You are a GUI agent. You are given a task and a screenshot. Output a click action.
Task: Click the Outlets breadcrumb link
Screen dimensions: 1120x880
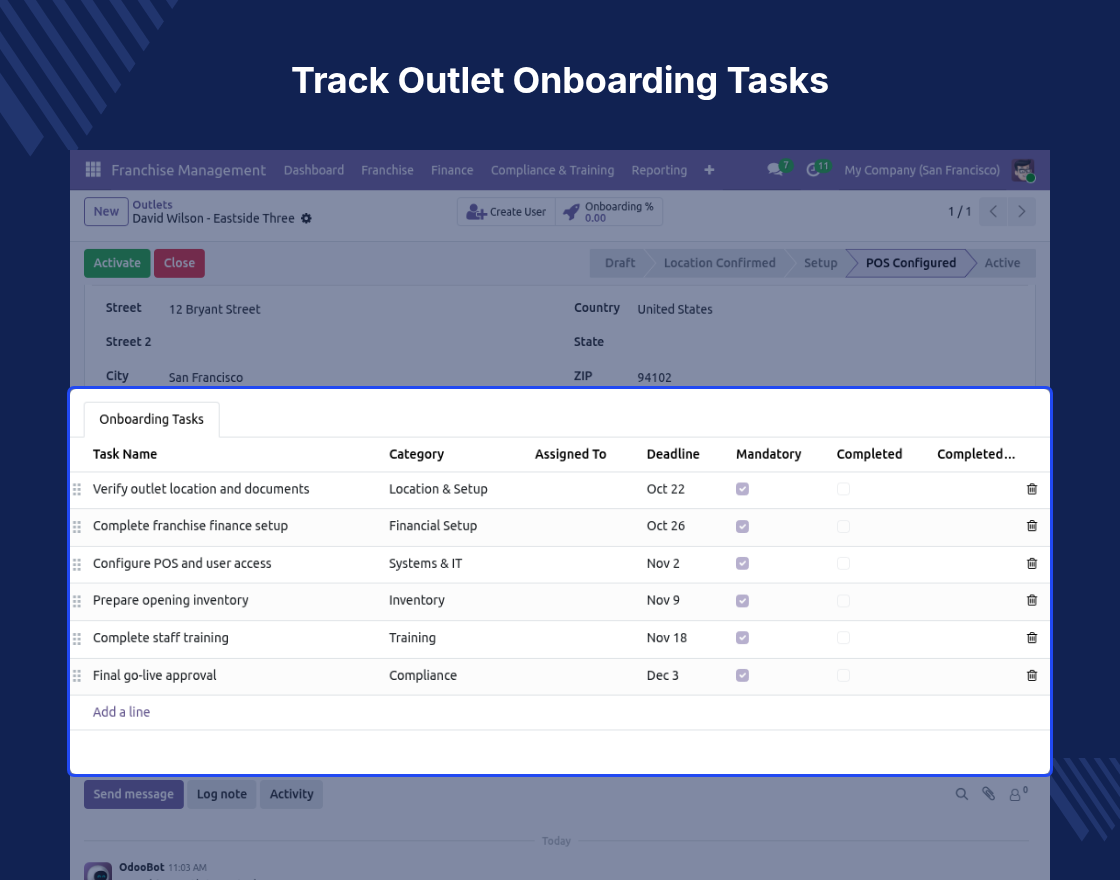(x=152, y=205)
